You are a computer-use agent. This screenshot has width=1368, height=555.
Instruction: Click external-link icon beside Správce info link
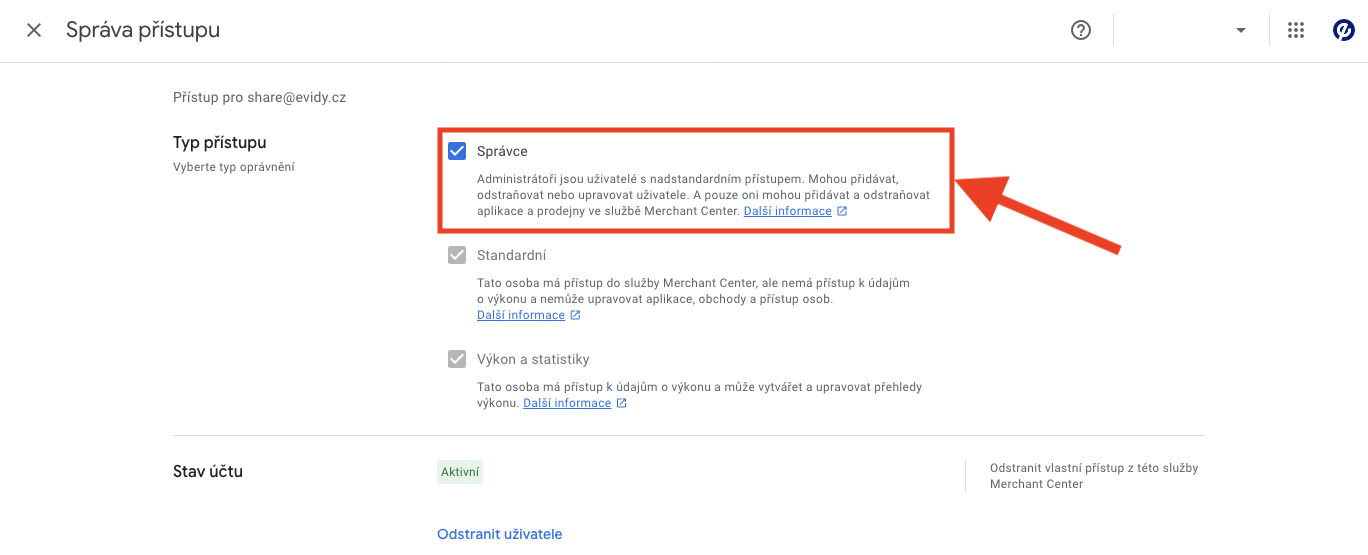click(x=842, y=211)
